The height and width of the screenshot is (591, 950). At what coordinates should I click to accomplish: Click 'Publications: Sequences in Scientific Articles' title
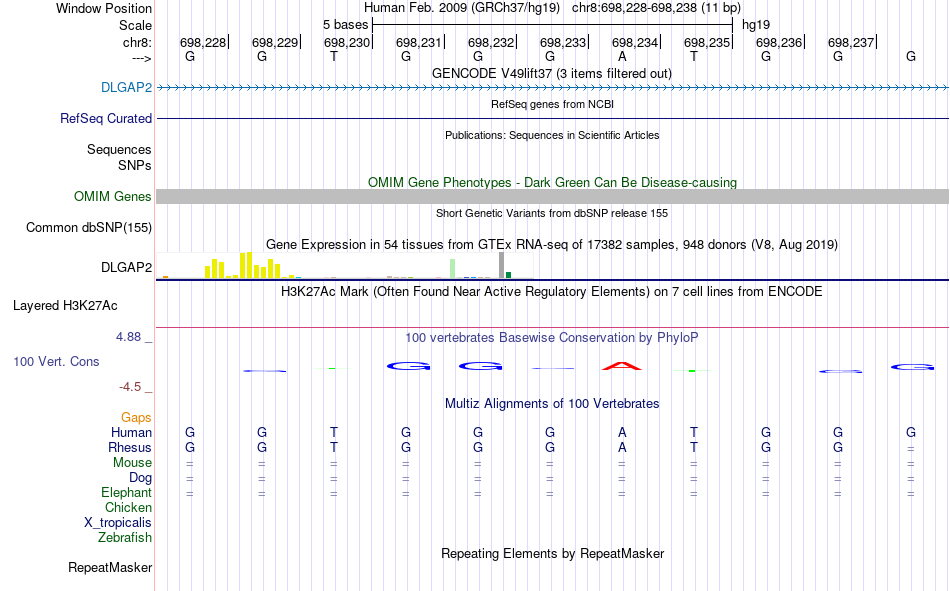pyautogui.click(x=552, y=135)
